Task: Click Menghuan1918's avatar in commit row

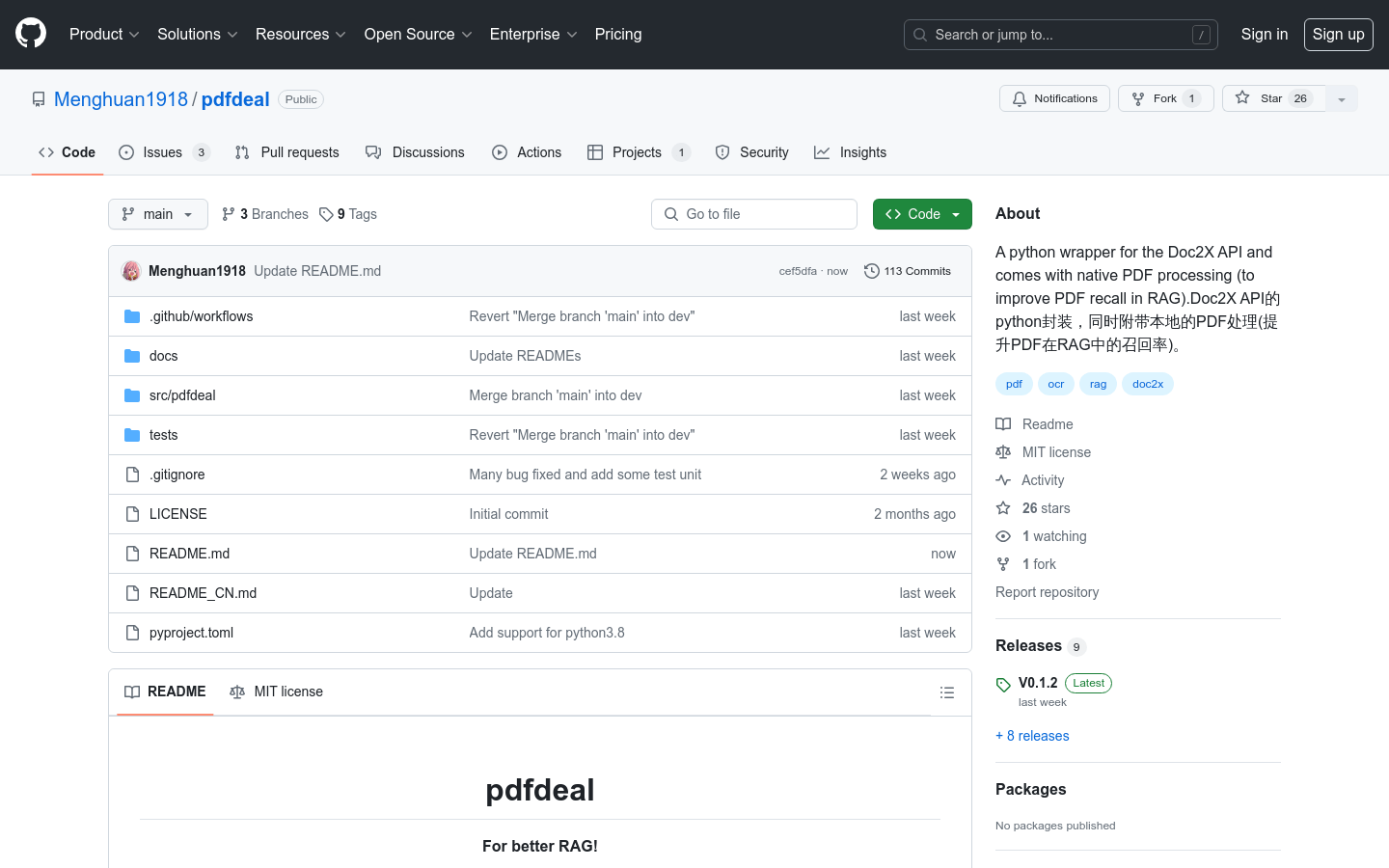Action: pyautogui.click(x=131, y=271)
